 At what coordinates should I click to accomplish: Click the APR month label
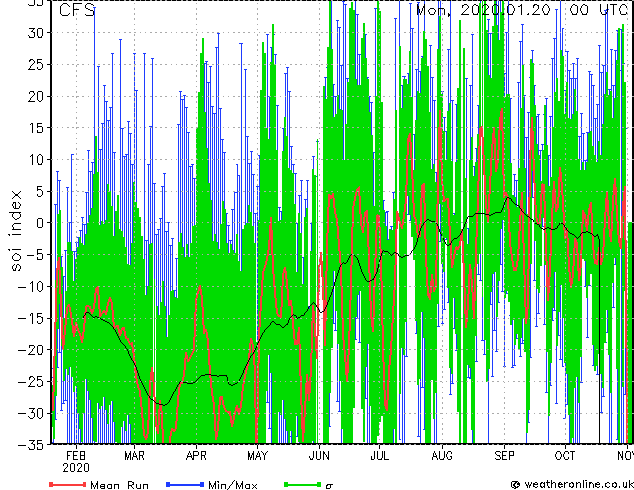196,456
